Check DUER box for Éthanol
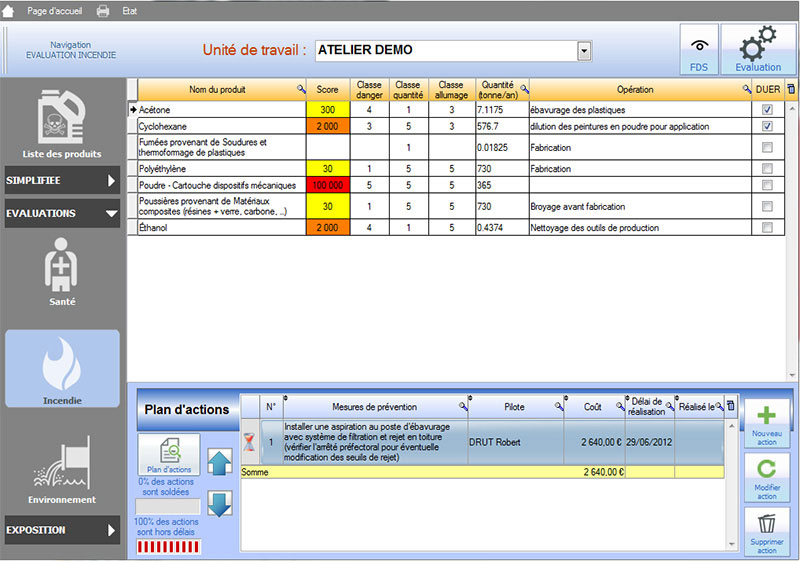 pyautogui.click(x=767, y=227)
